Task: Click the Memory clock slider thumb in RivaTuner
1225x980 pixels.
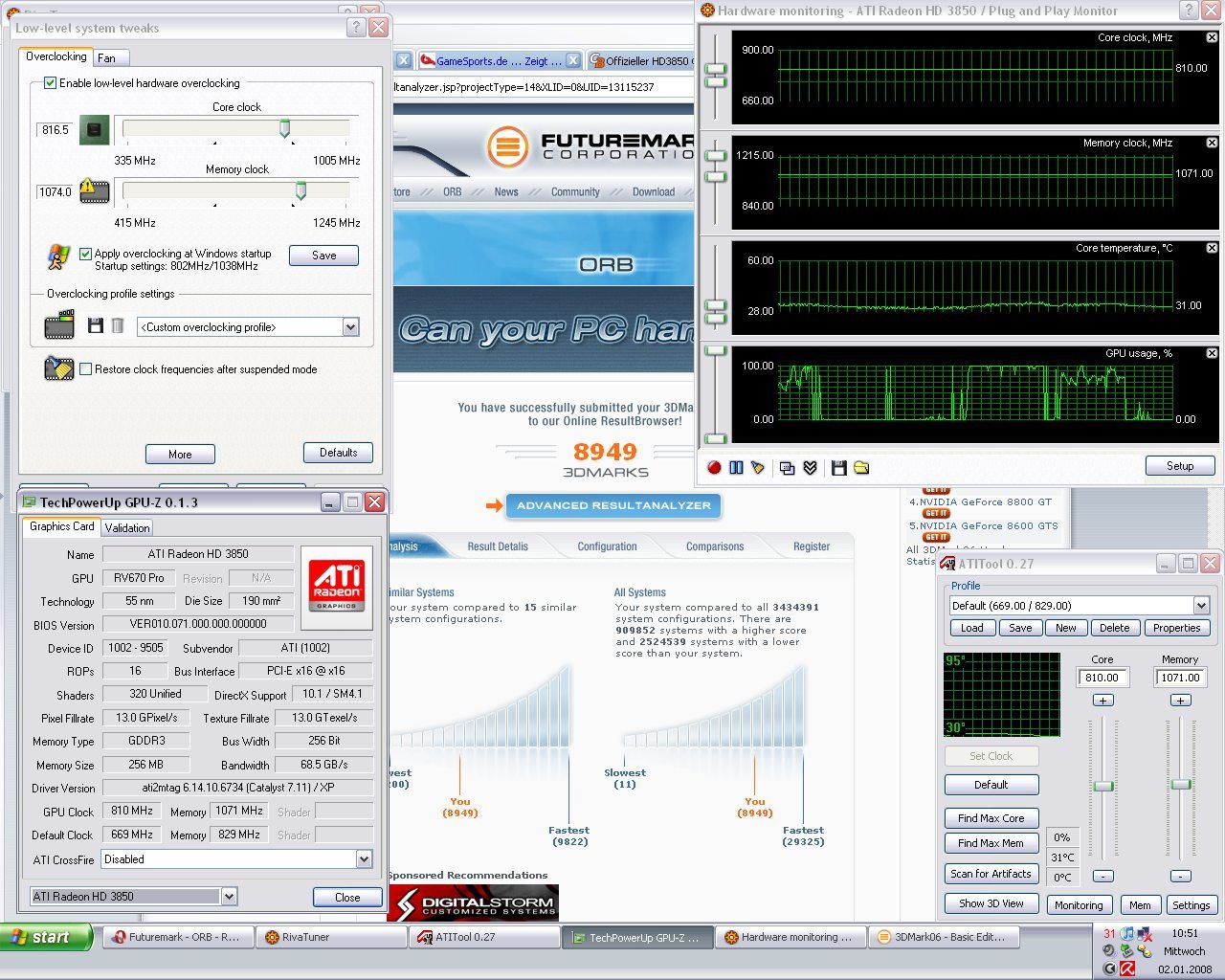Action: [x=301, y=190]
